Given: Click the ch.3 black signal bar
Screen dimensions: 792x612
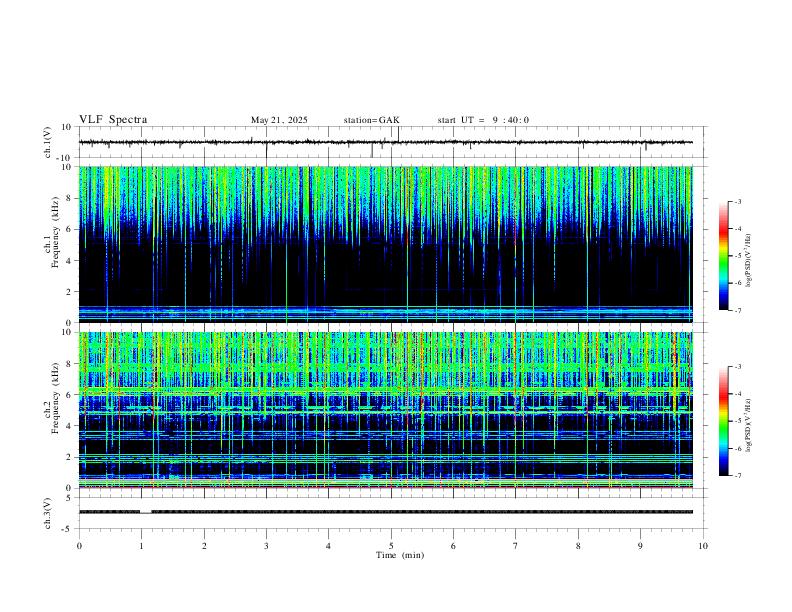Looking at the screenshot, I should [386, 512].
